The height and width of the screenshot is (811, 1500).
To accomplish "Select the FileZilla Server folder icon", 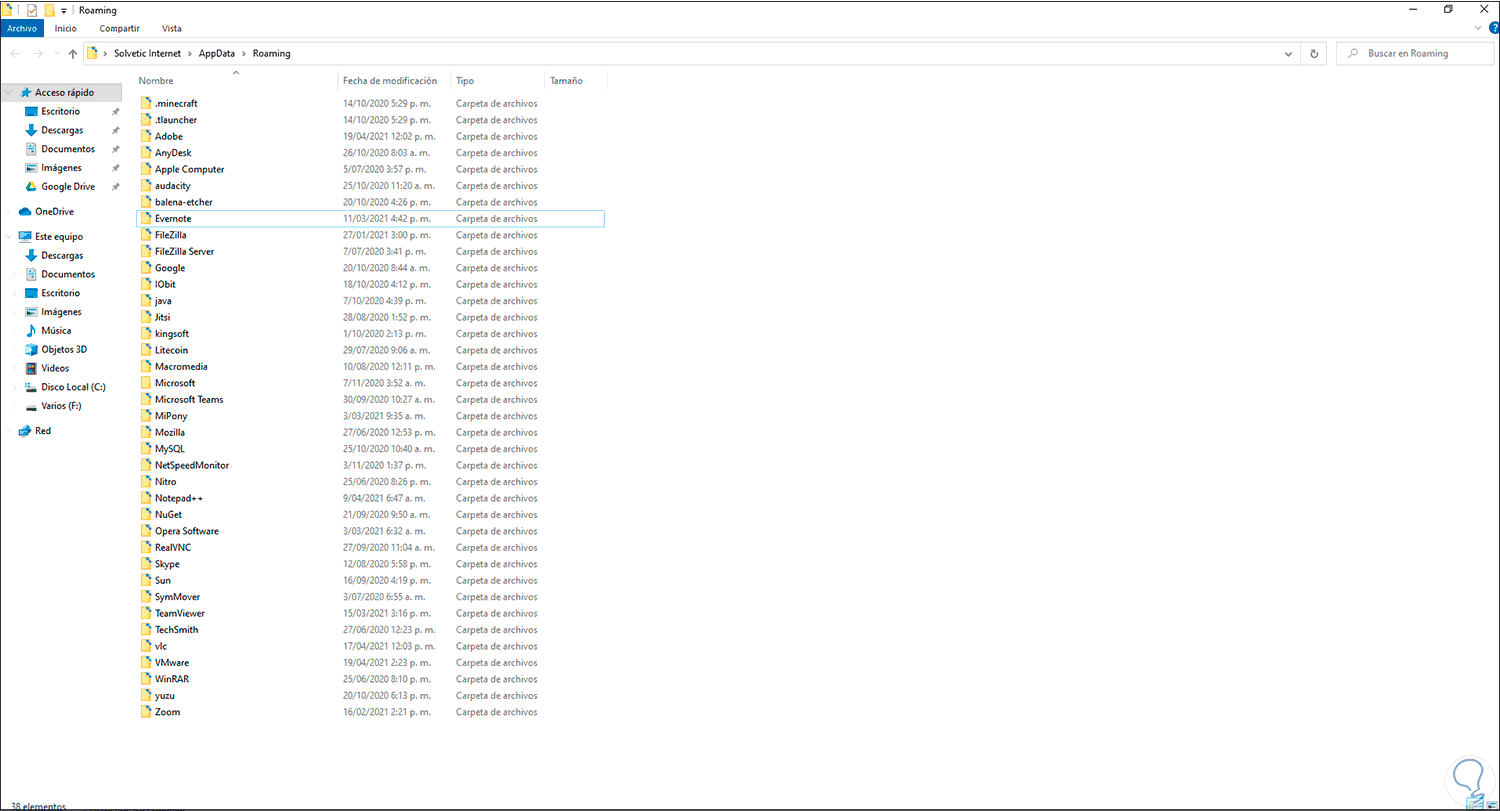I will click(146, 252).
